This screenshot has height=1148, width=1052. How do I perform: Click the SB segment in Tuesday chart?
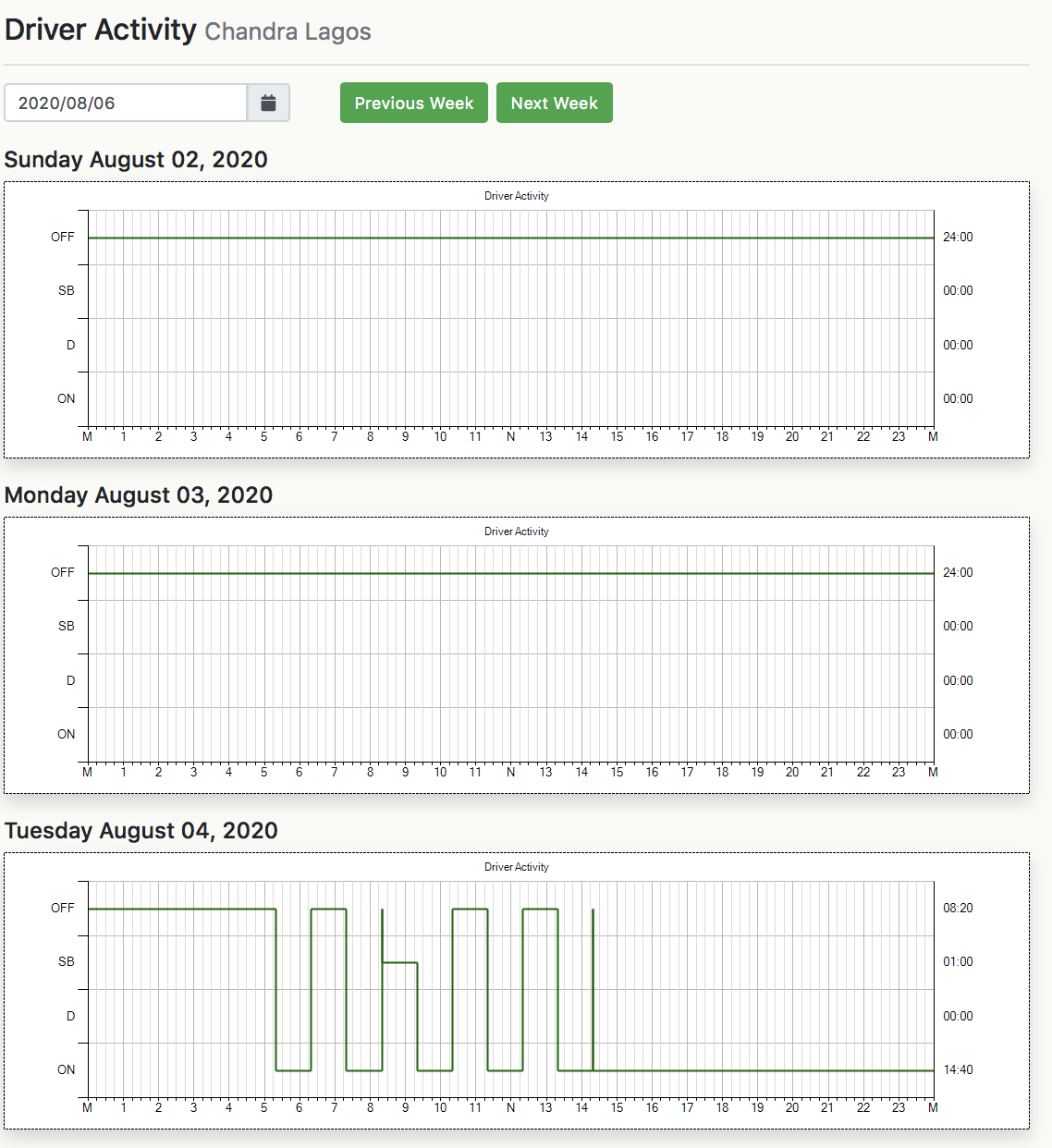coord(400,962)
